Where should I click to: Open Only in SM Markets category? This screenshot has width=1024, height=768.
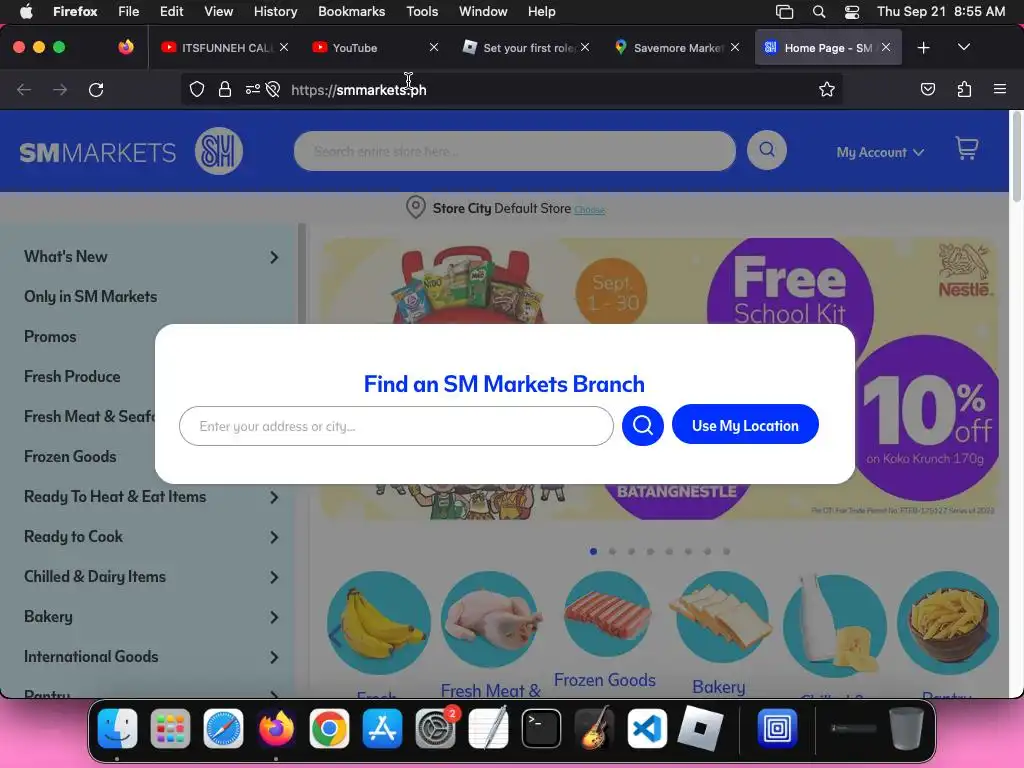(90, 296)
